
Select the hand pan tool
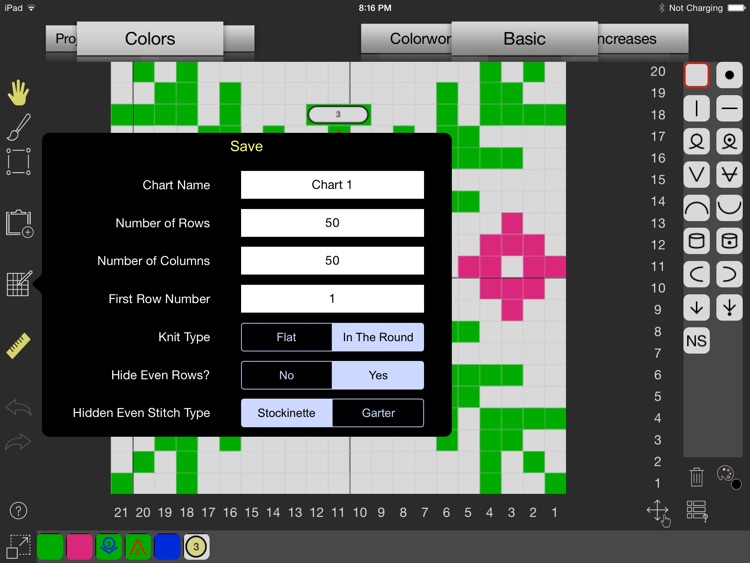18,93
